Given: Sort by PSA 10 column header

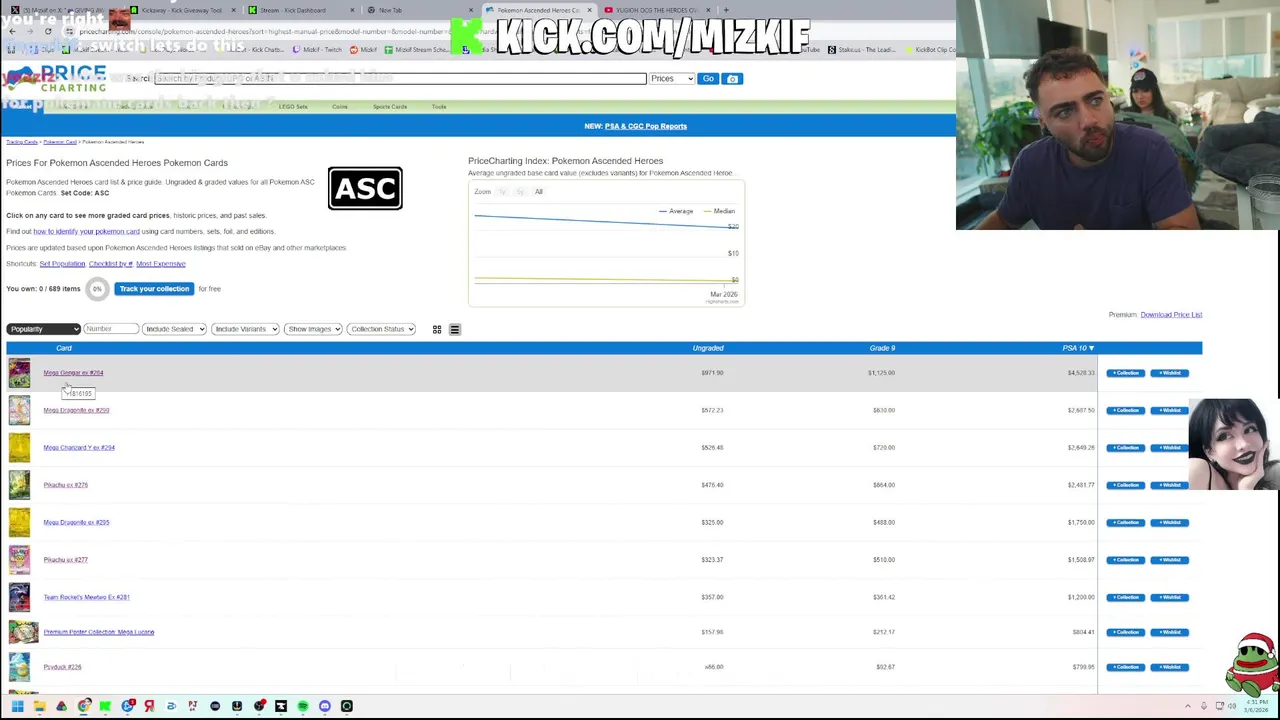Looking at the screenshot, I should pos(1077,348).
